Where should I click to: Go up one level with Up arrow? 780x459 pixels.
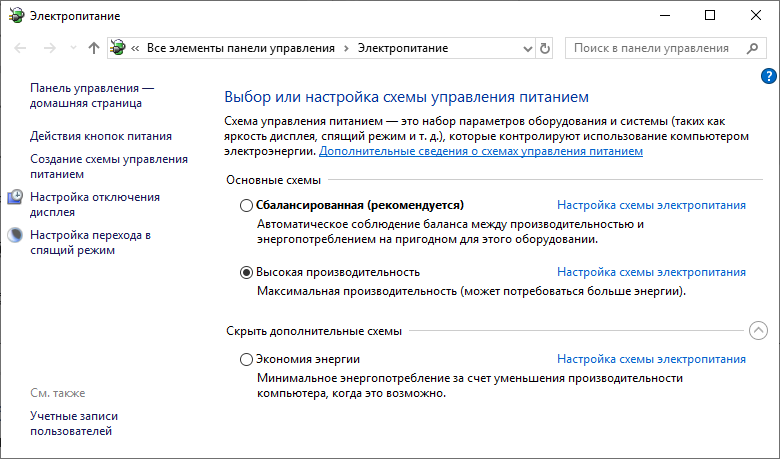tap(94, 48)
